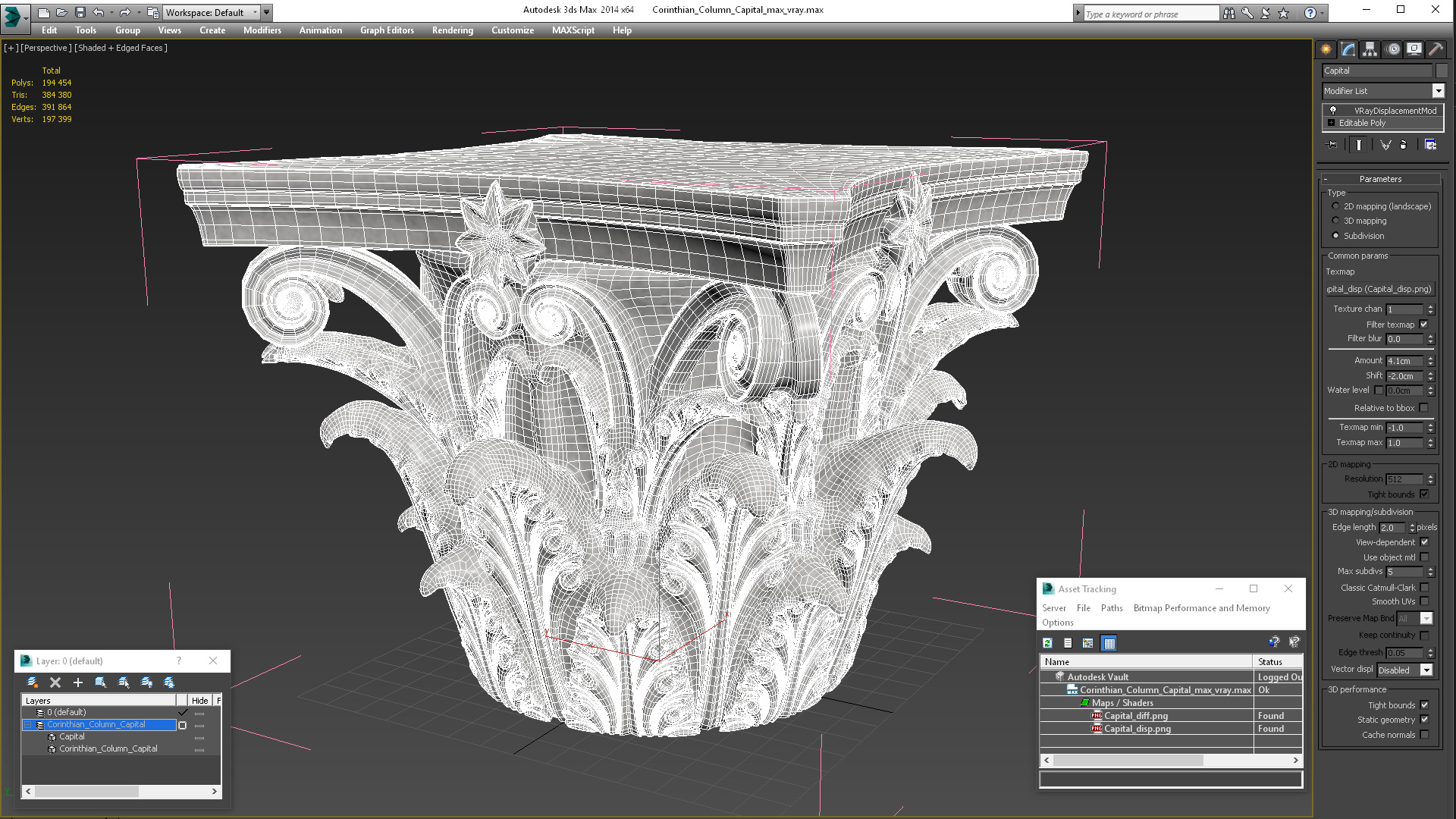Open the Vector displ dropdown
This screenshot has height=819, width=1456.
pos(1426,670)
